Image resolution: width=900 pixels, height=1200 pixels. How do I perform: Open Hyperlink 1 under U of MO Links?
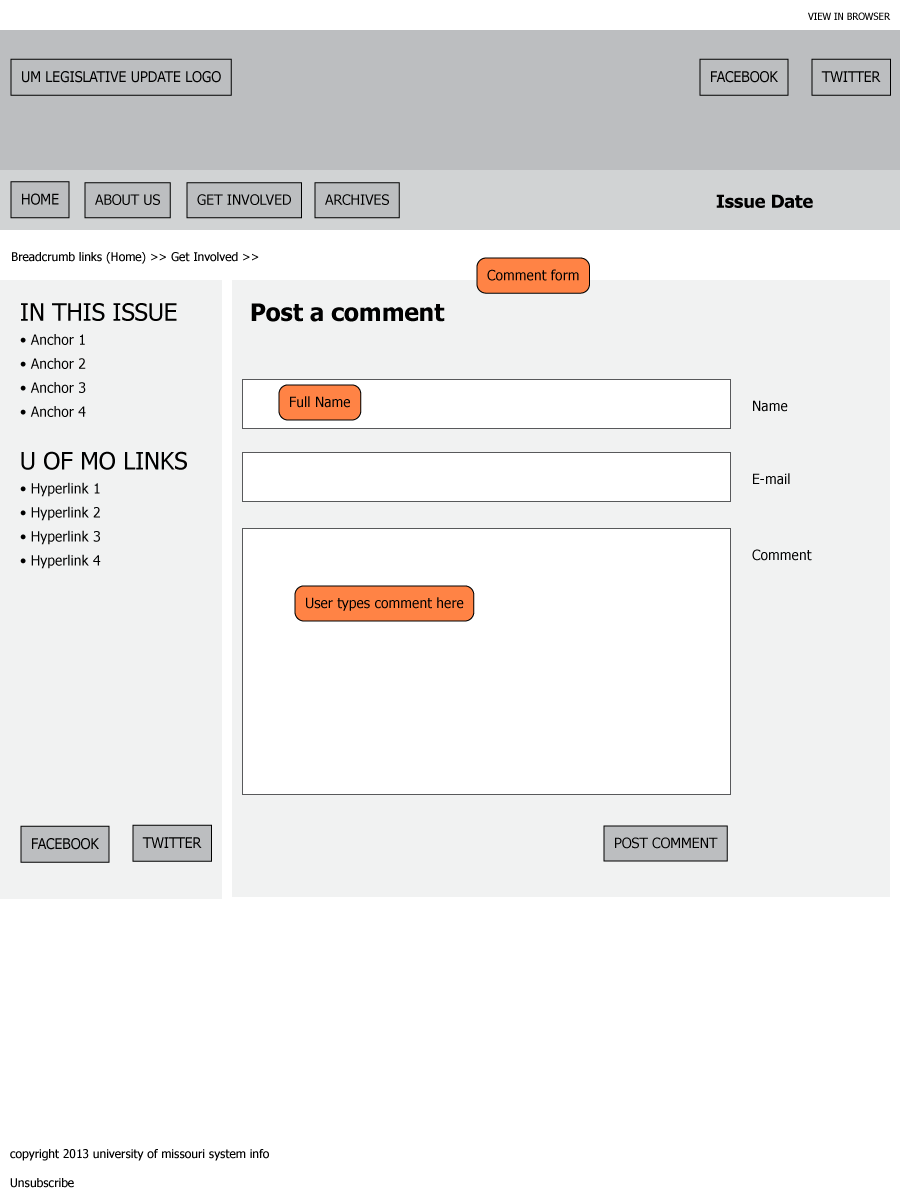tap(65, 489)
